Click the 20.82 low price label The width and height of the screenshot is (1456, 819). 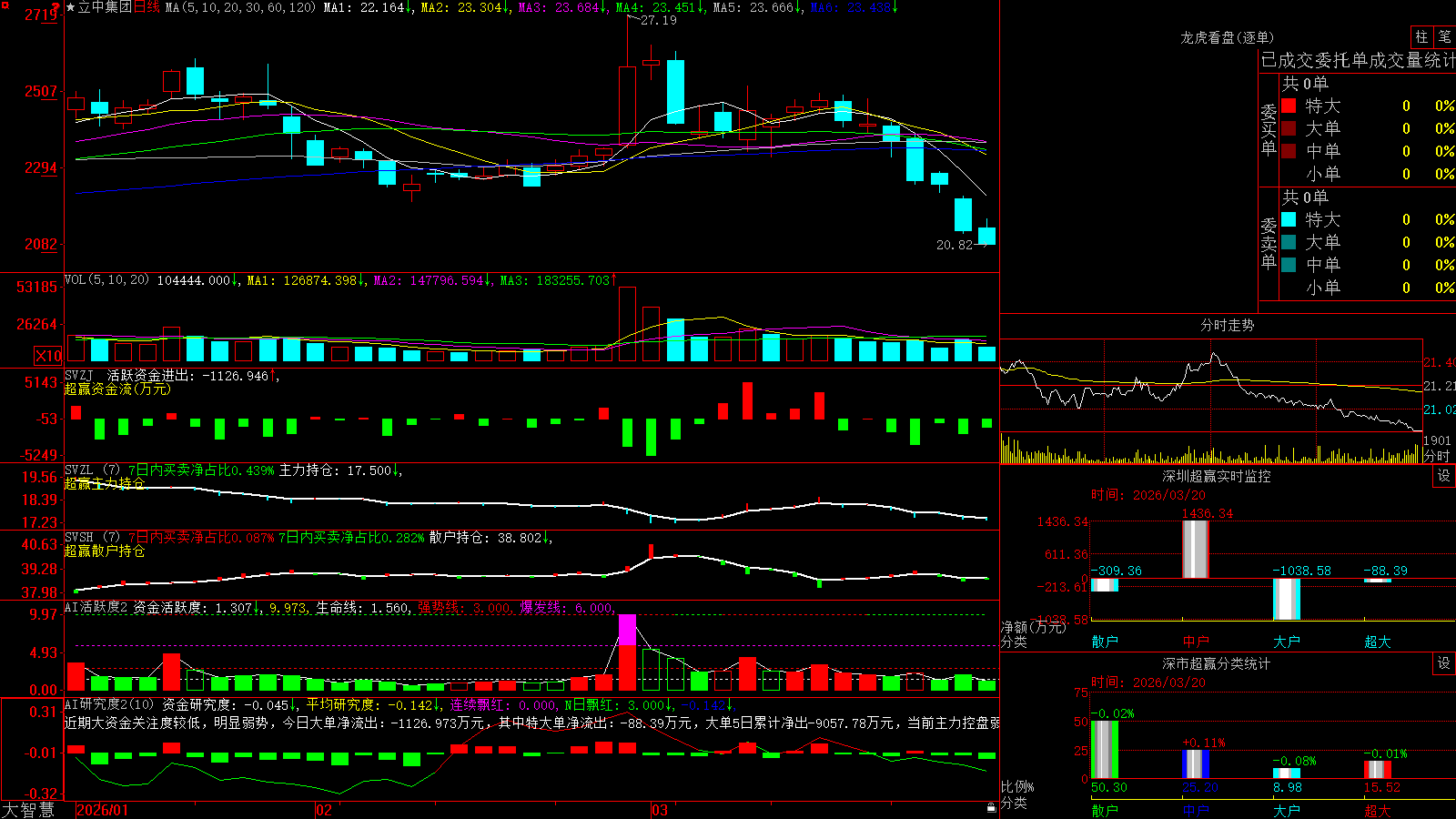(954, 245)
